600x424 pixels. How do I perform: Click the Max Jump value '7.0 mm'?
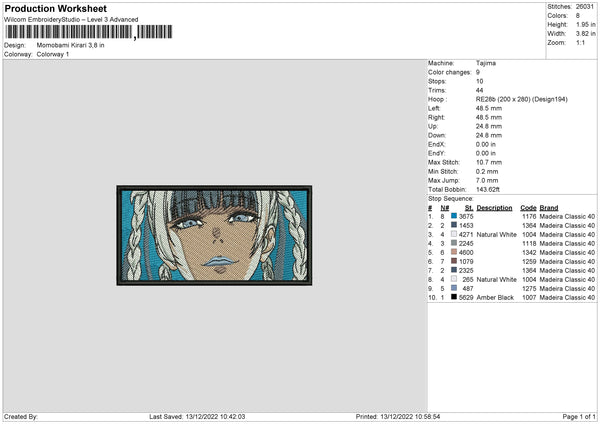[x=487, y=180]
